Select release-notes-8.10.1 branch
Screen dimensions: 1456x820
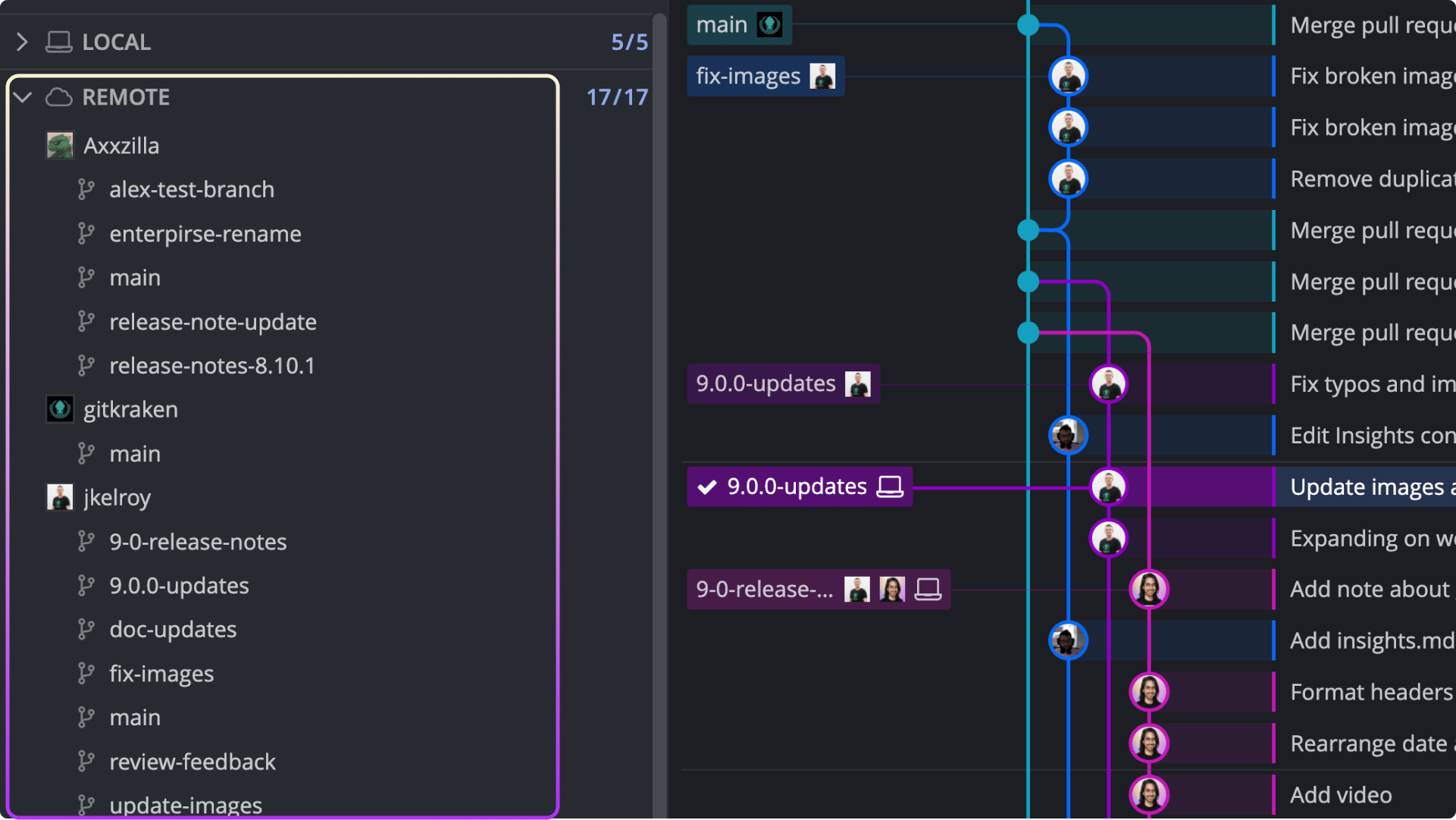point(212,365)
